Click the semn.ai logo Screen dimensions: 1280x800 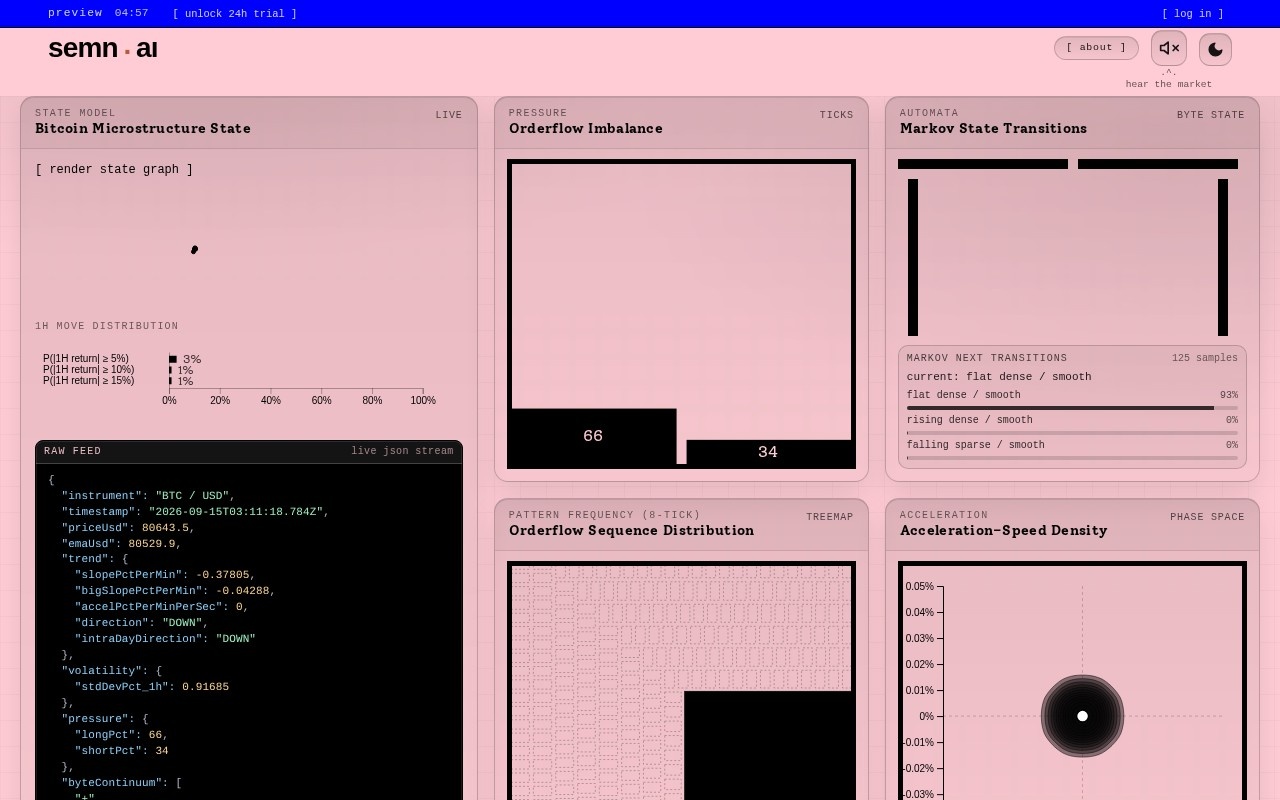[x=103, y=48]
